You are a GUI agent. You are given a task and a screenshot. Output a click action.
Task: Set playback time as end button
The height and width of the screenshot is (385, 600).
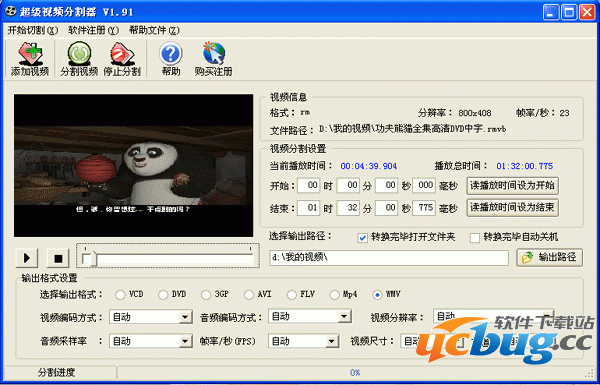512,208
